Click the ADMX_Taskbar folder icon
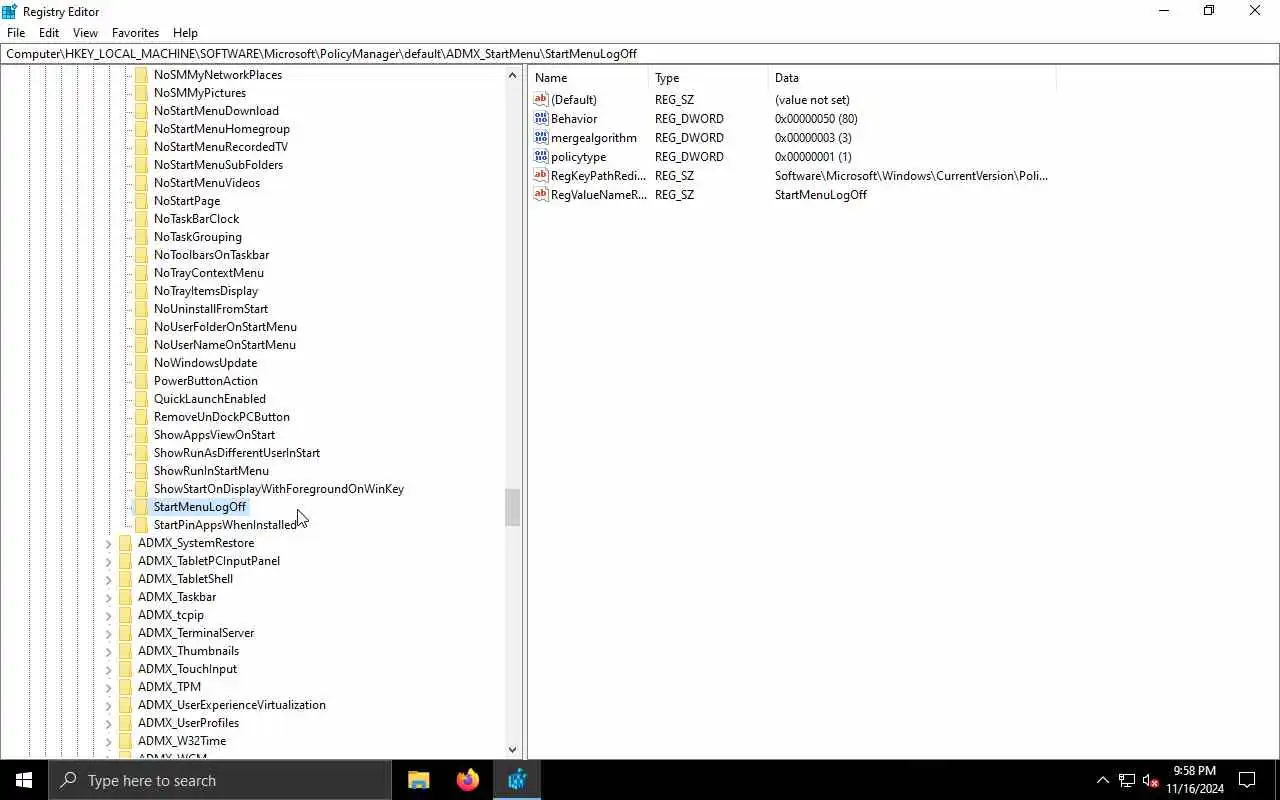This screenshot has width=1280, height=800. tap(125, 597)
